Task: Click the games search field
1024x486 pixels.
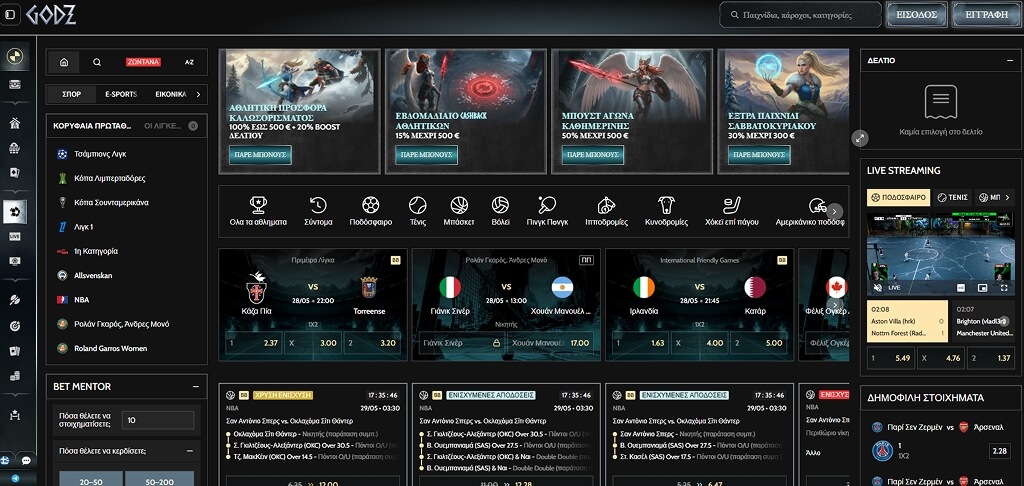Action: pos(801,14)
